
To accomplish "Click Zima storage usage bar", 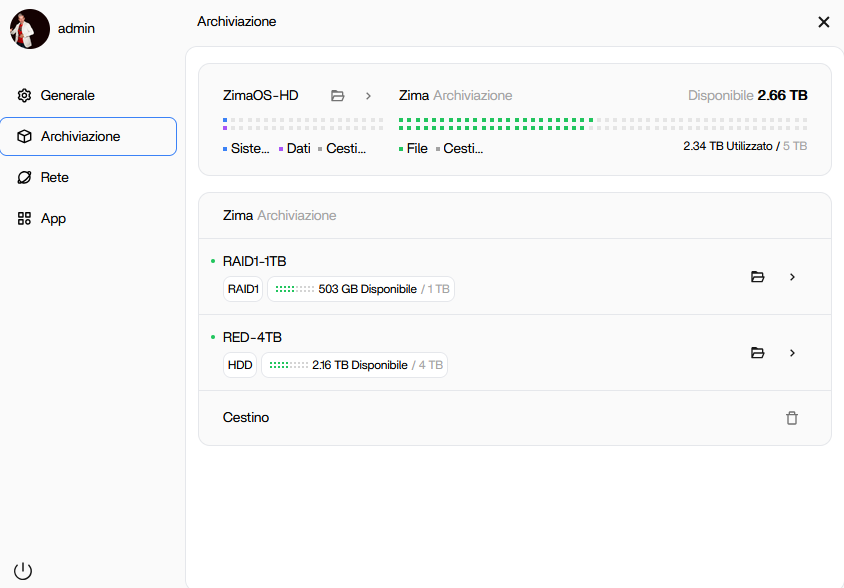I will [x=602, y=124].
